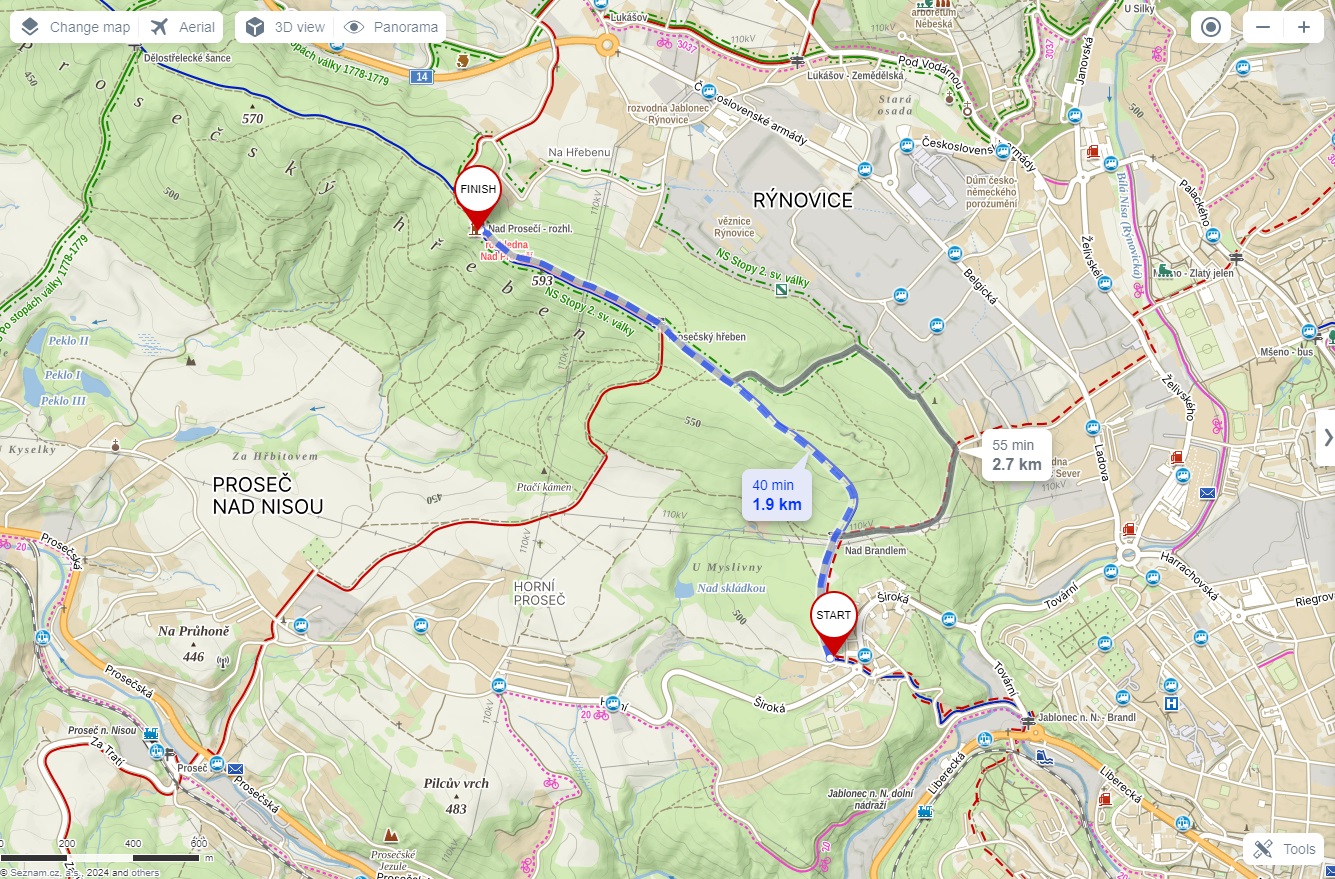The height and width of the screenshot is (879, 1335).
Task: Locate my position with the target icon
Action: [1211, 27]
